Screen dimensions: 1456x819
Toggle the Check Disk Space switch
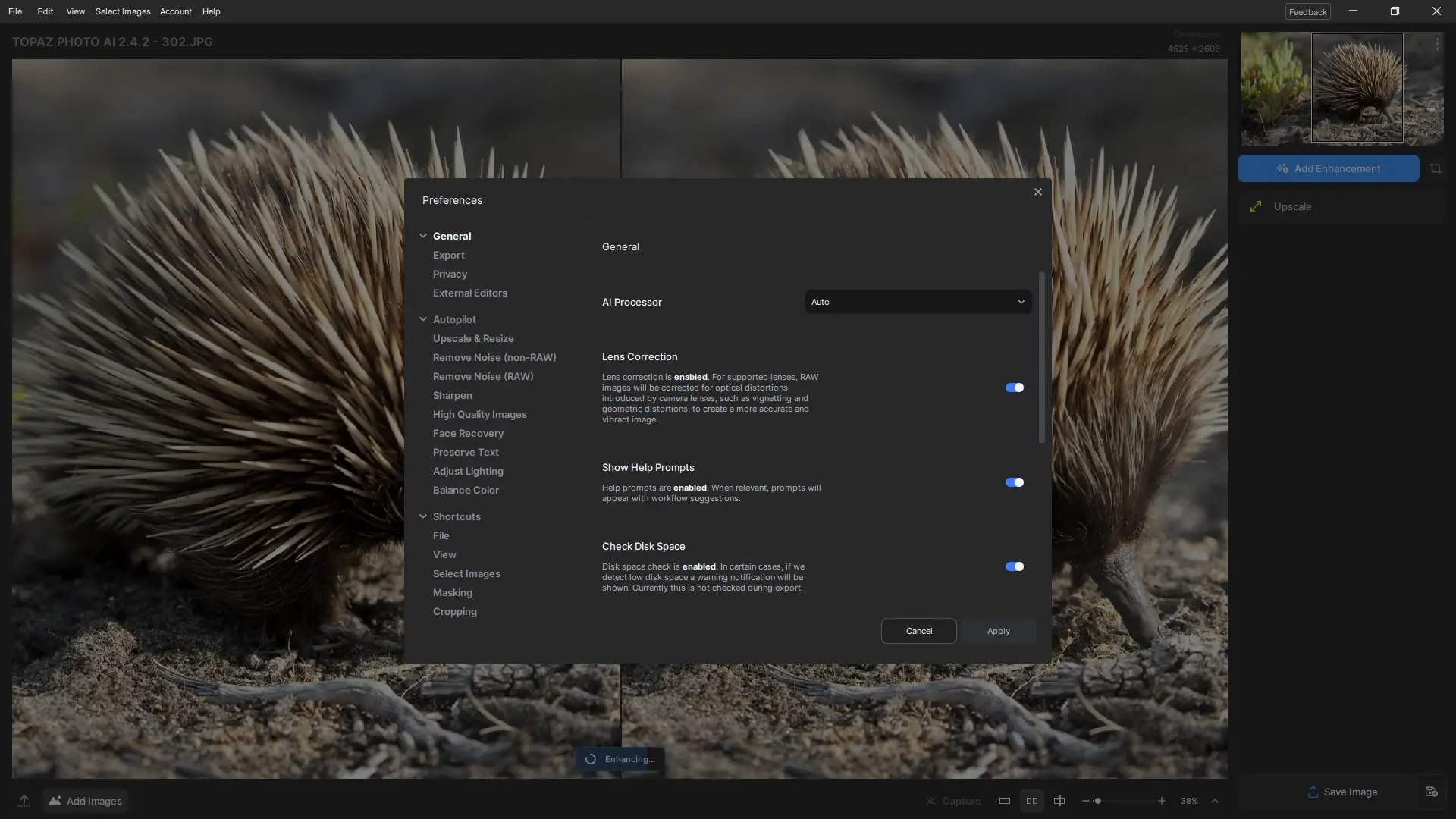coord(1014,566)
